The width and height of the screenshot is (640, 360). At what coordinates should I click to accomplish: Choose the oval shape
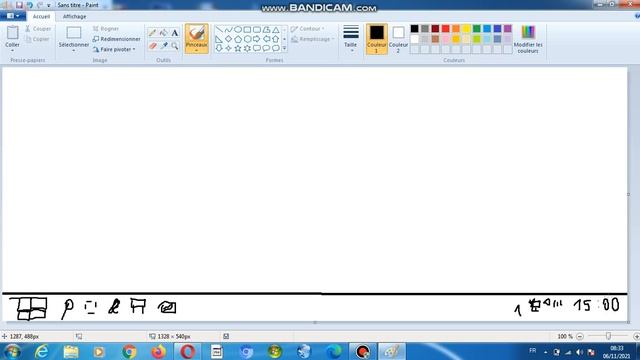pos(238,30)
